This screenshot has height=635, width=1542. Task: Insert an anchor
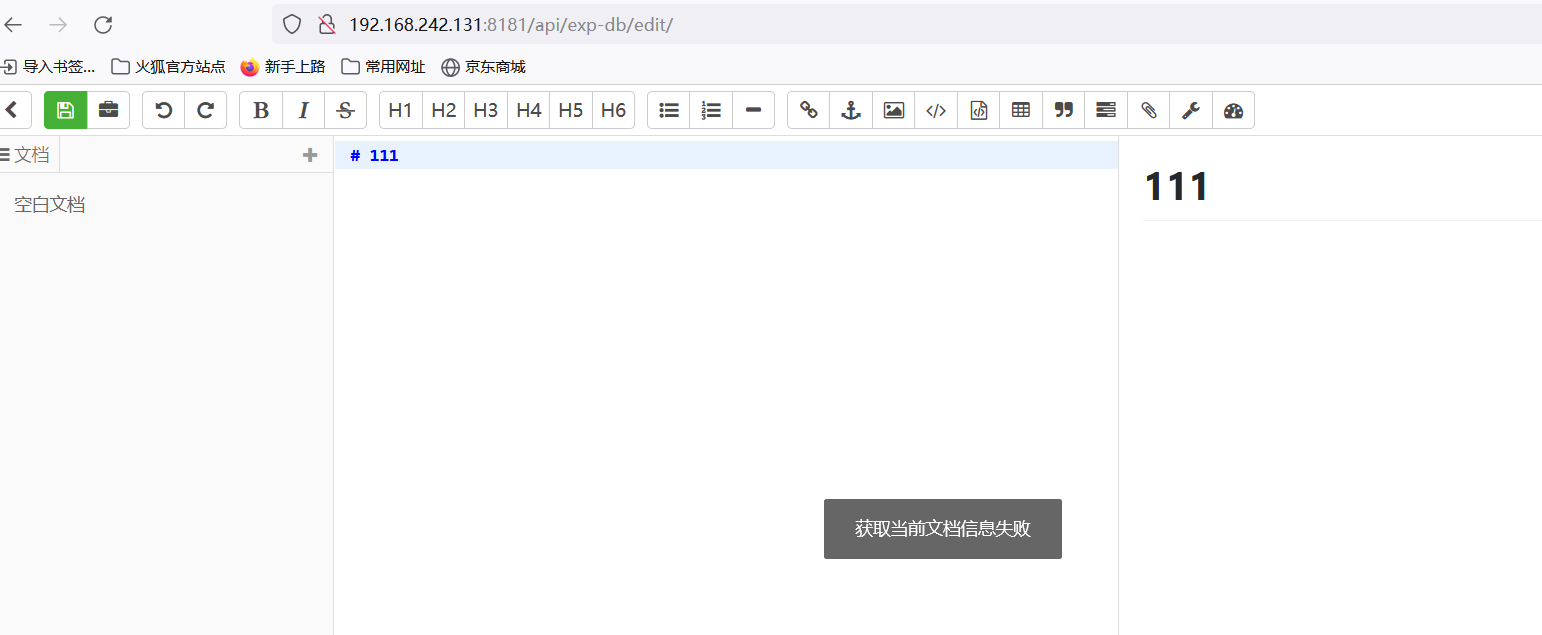pyautogui.click(x=851, y=110)
